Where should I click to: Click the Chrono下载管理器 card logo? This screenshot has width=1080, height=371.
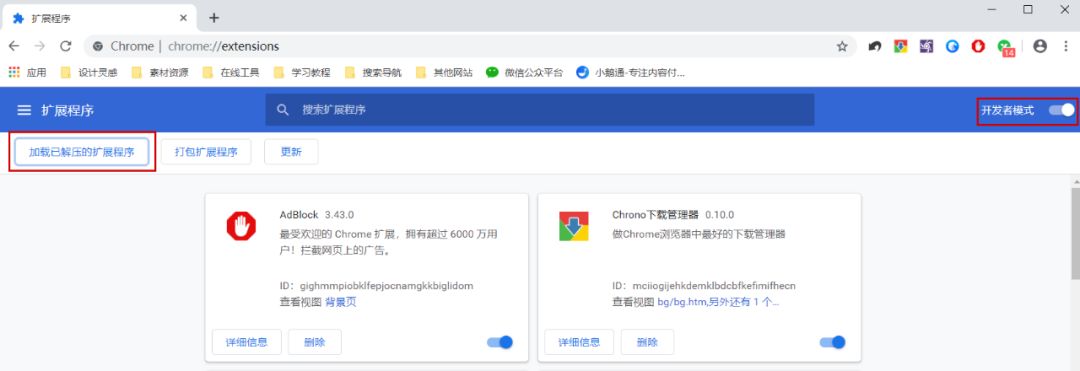click(574, 226)
